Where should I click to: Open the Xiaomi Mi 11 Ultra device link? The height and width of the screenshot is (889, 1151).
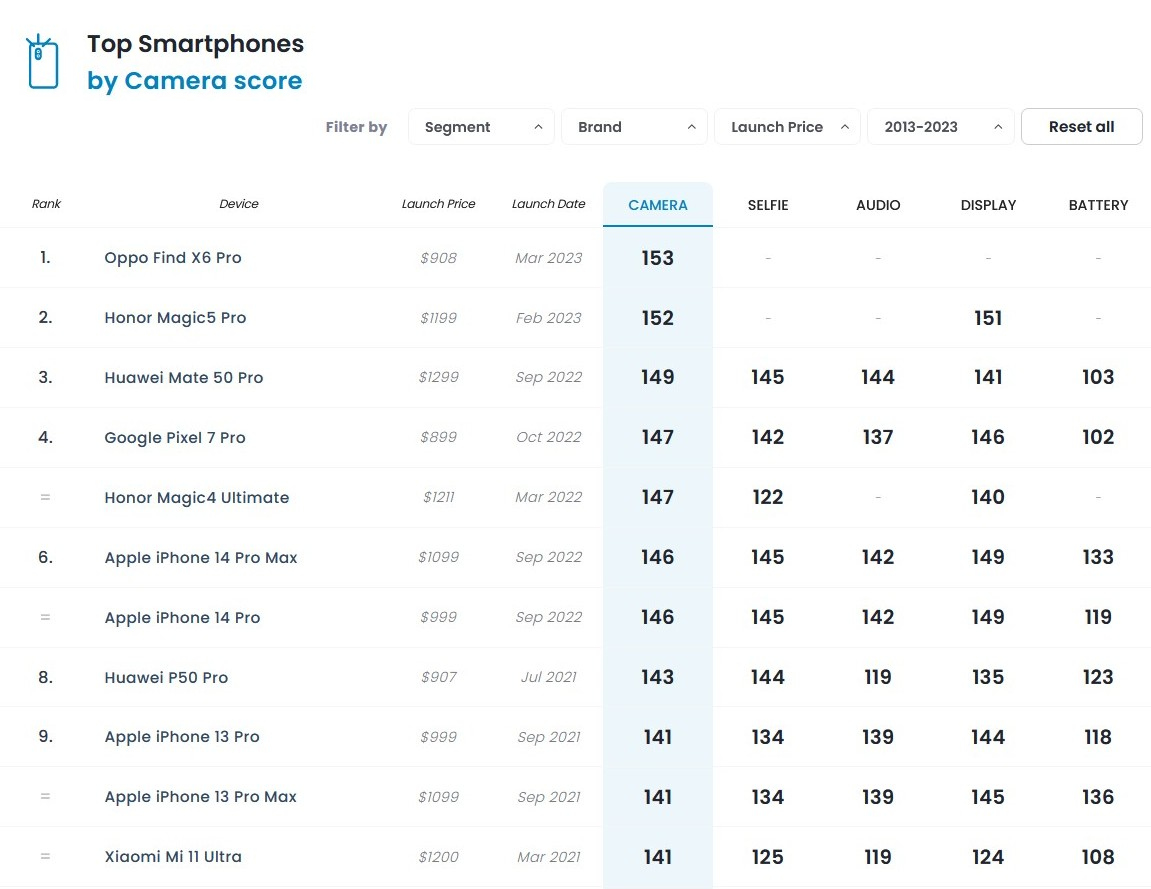(x=173, y=857)
